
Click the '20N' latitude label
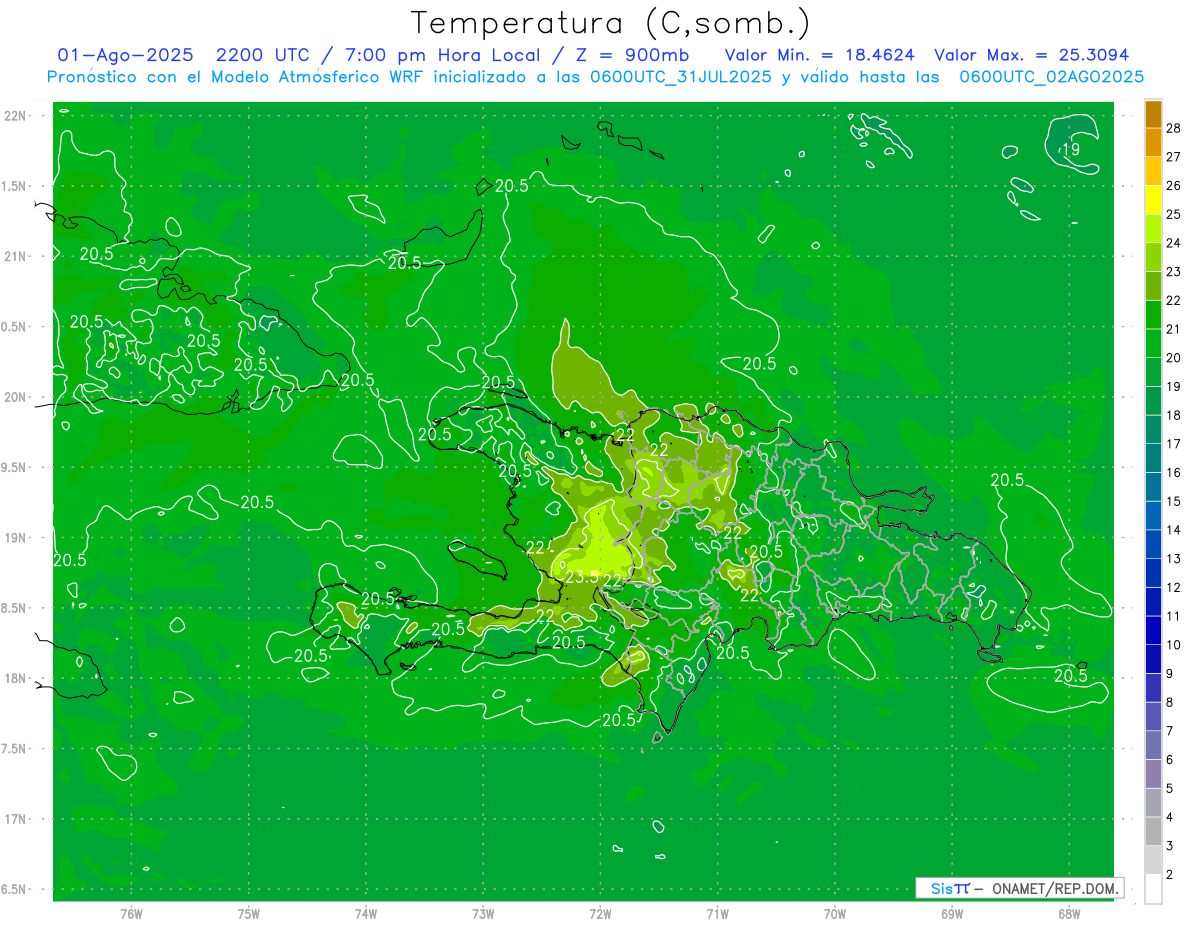tap(14, 397)
